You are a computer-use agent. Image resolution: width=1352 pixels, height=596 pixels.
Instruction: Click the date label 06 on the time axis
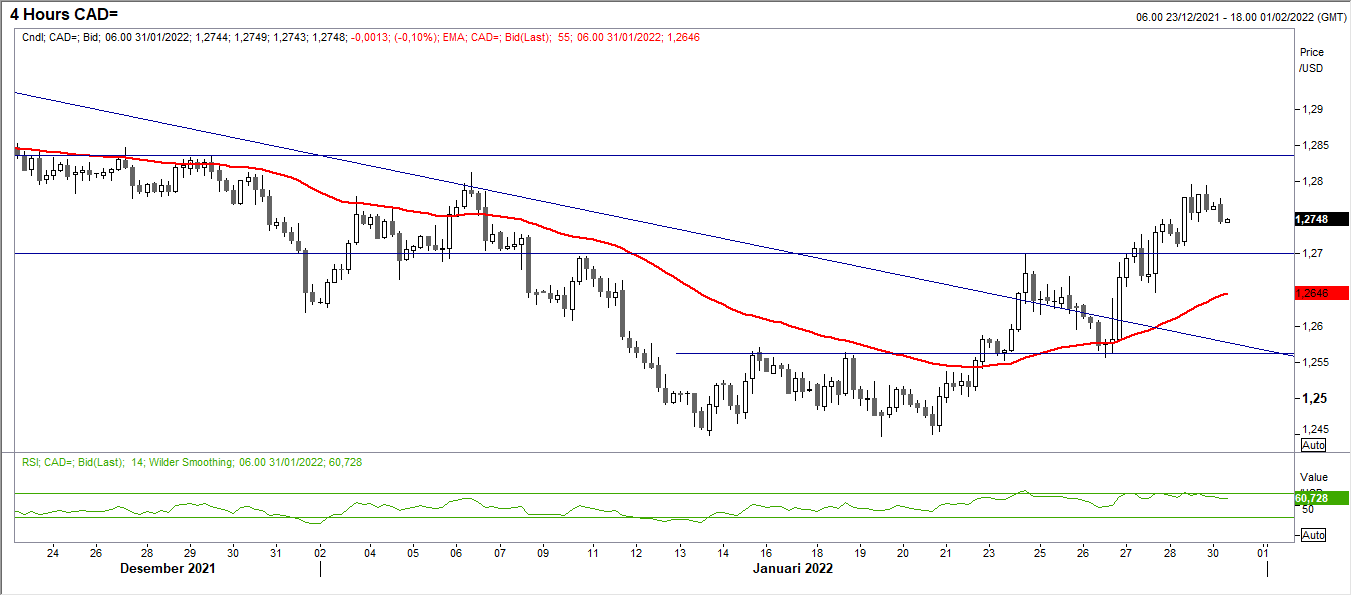(x=455, y=553)
